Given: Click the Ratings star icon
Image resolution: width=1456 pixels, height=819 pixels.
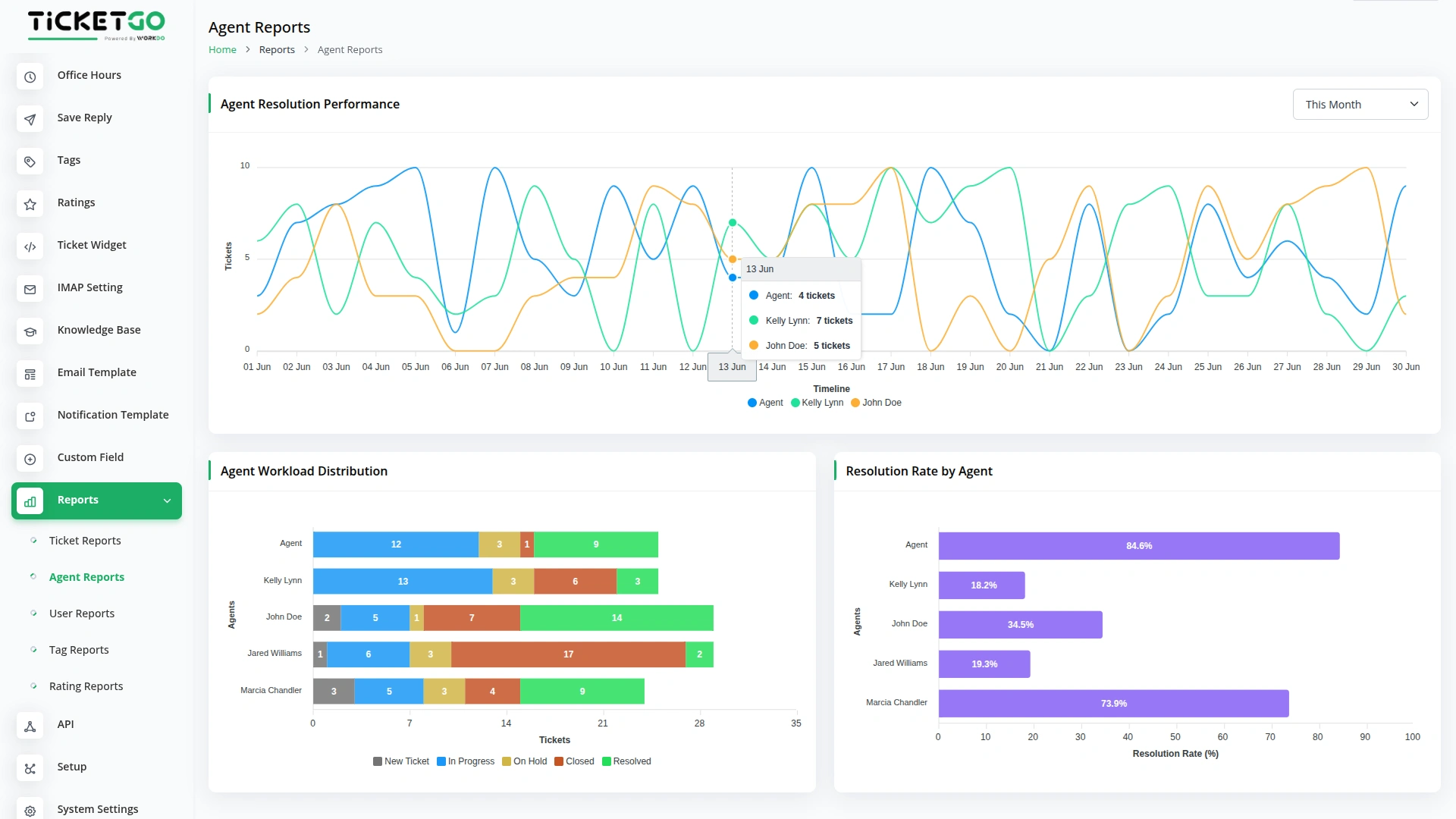Looking at the screenshot, I should pyautogui.click(x=30, y=204).
